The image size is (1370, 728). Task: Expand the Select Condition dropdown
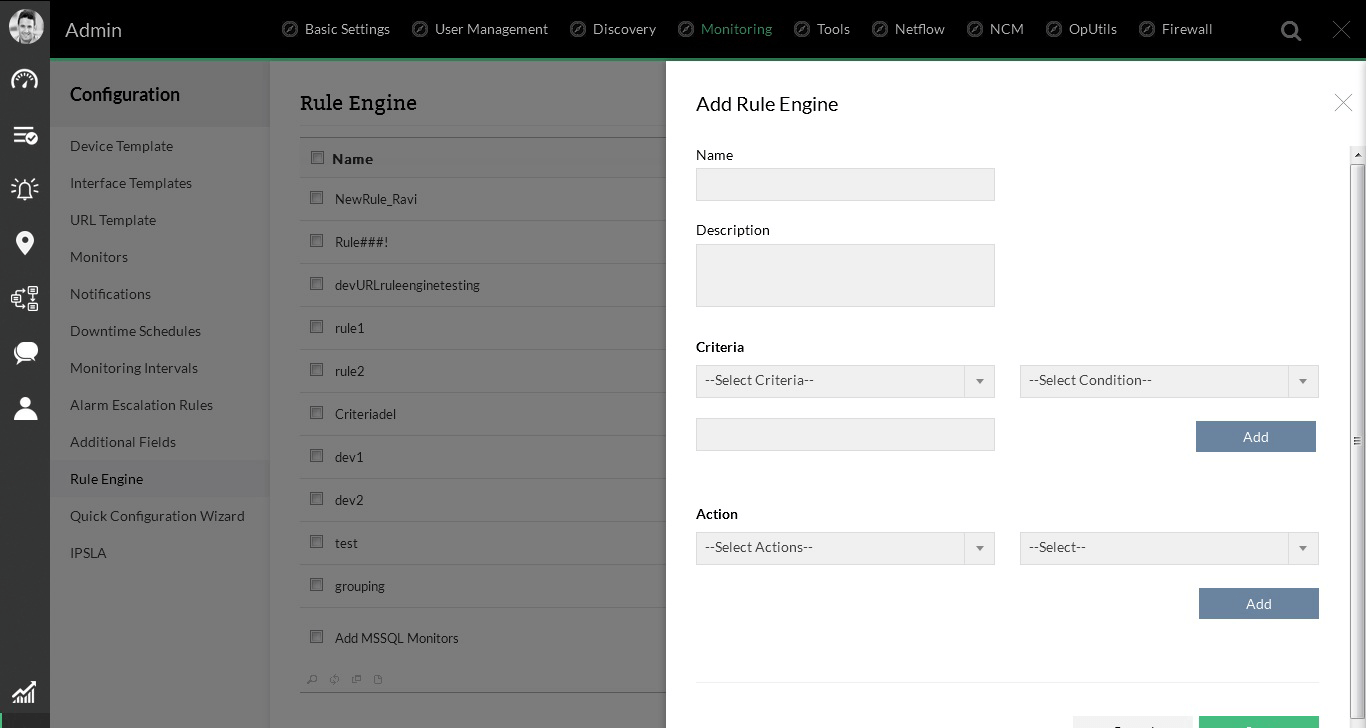[1168, 381]
